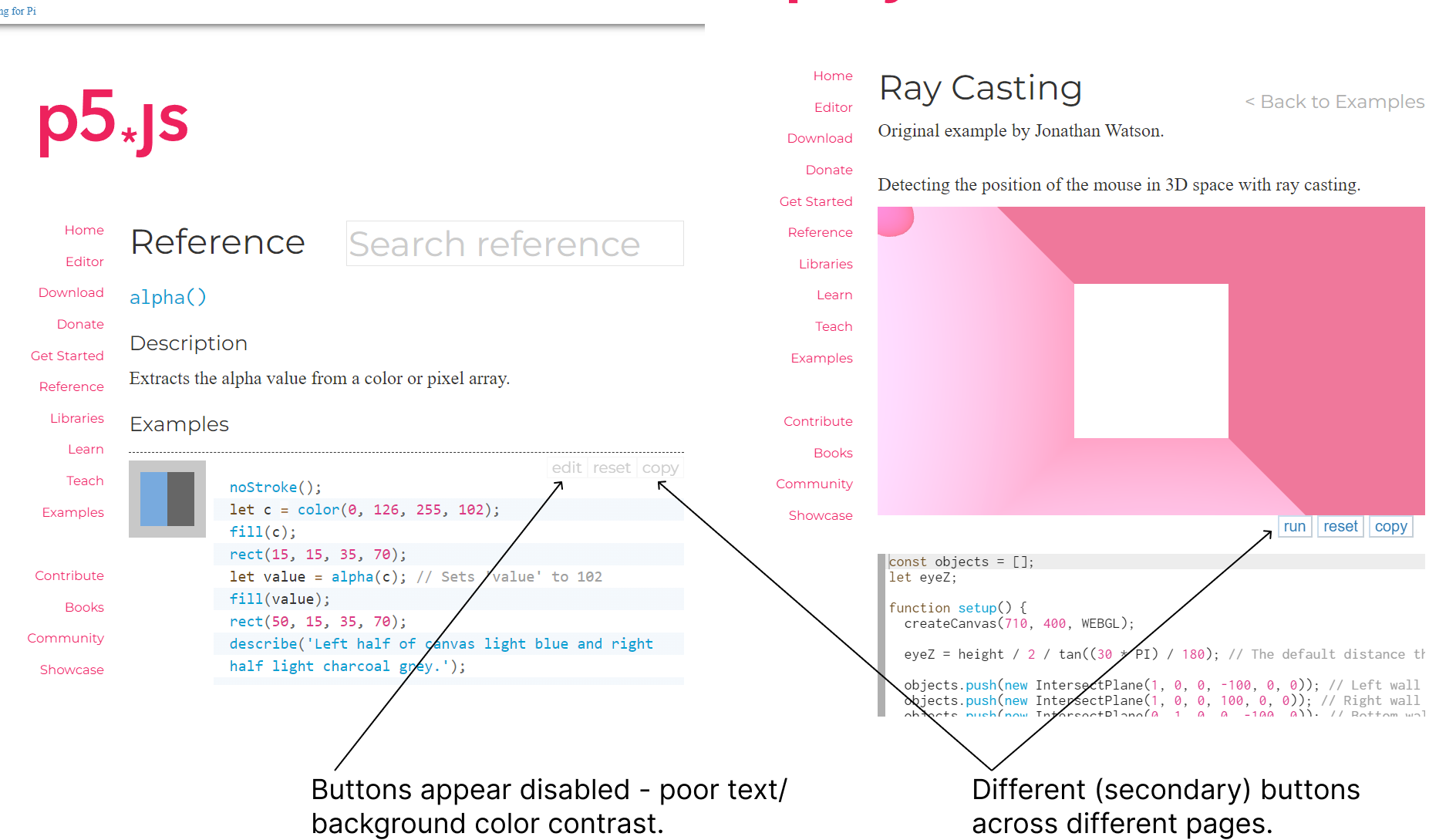The image size is (1456, 840).
Task: Click the pink Ray Casting 3D canvas
Action: (1151, 361)
